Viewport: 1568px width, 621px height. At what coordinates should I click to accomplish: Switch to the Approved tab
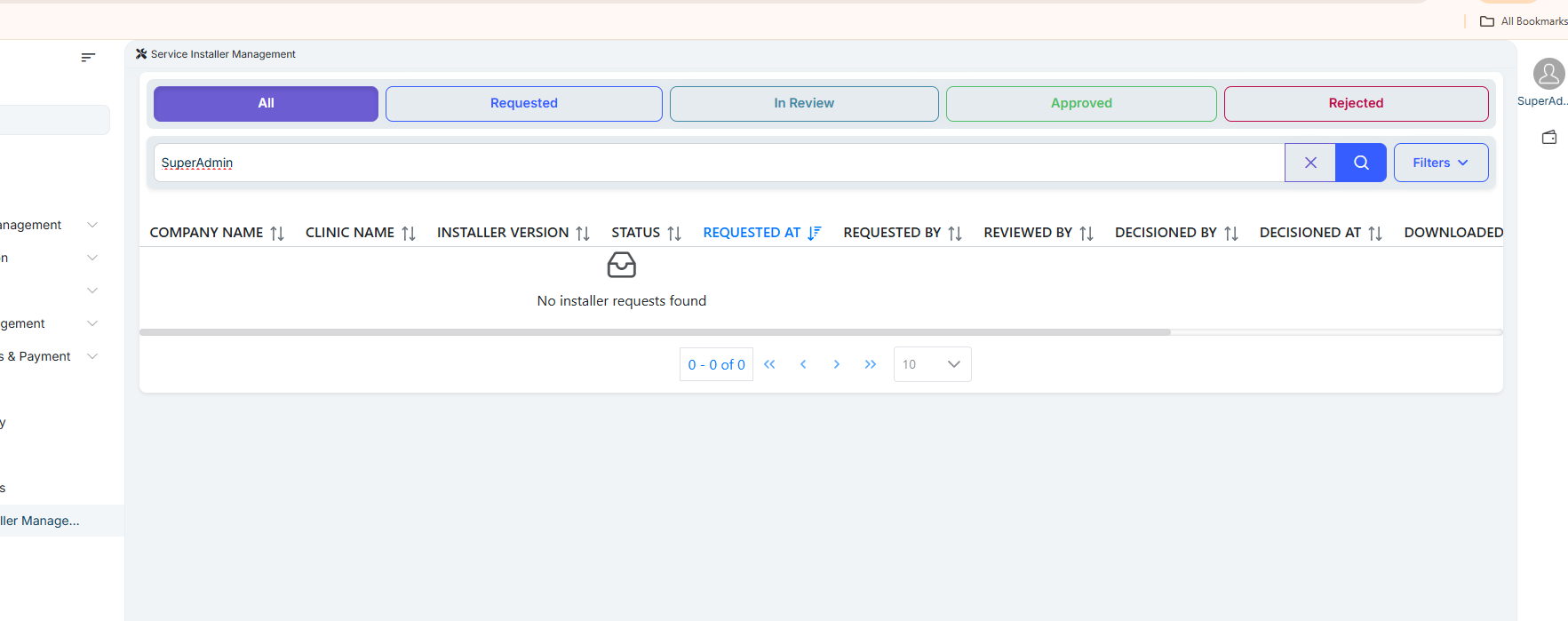pos(1080,103)
